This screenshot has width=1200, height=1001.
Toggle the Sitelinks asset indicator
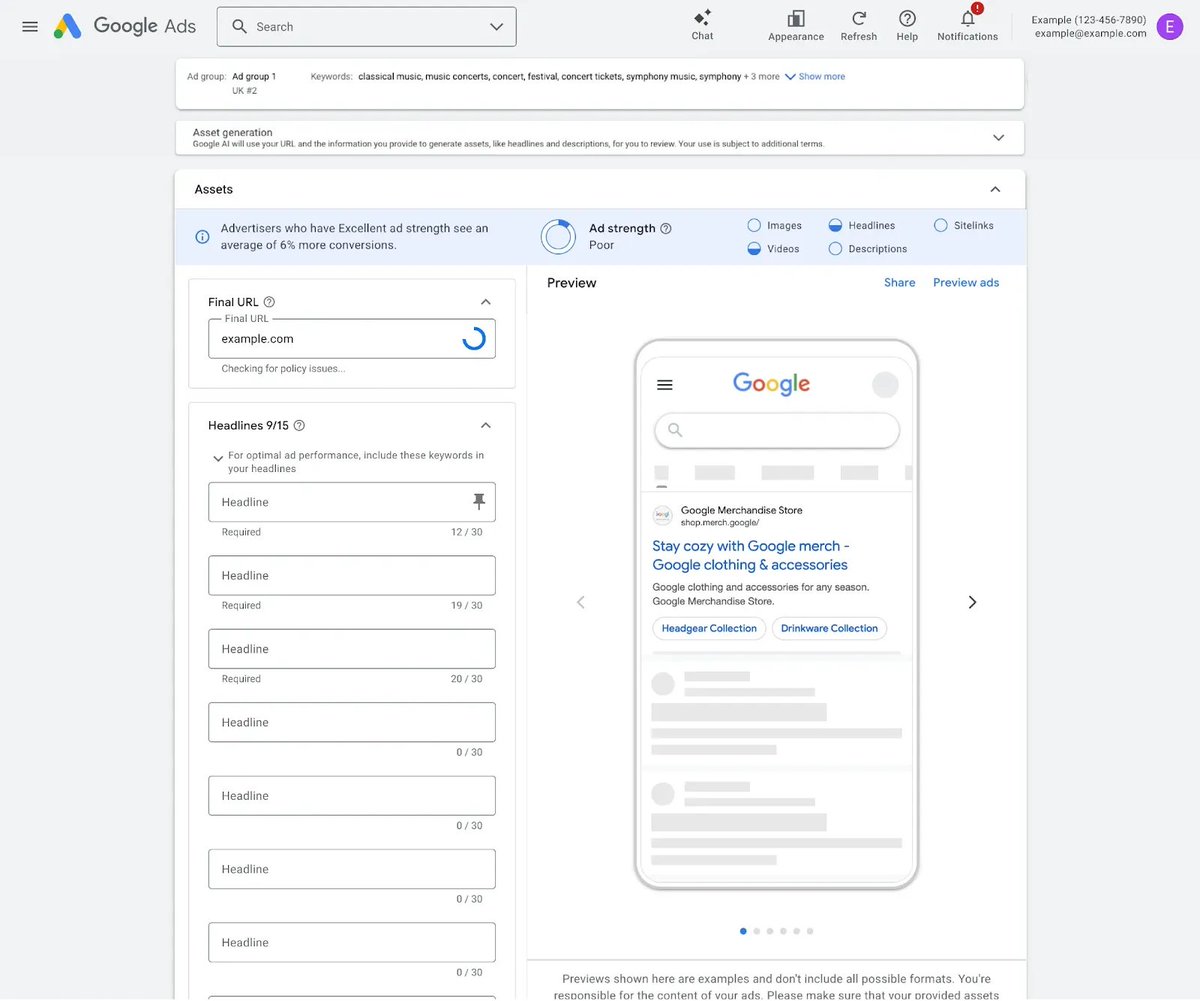[x=940, y=225]
